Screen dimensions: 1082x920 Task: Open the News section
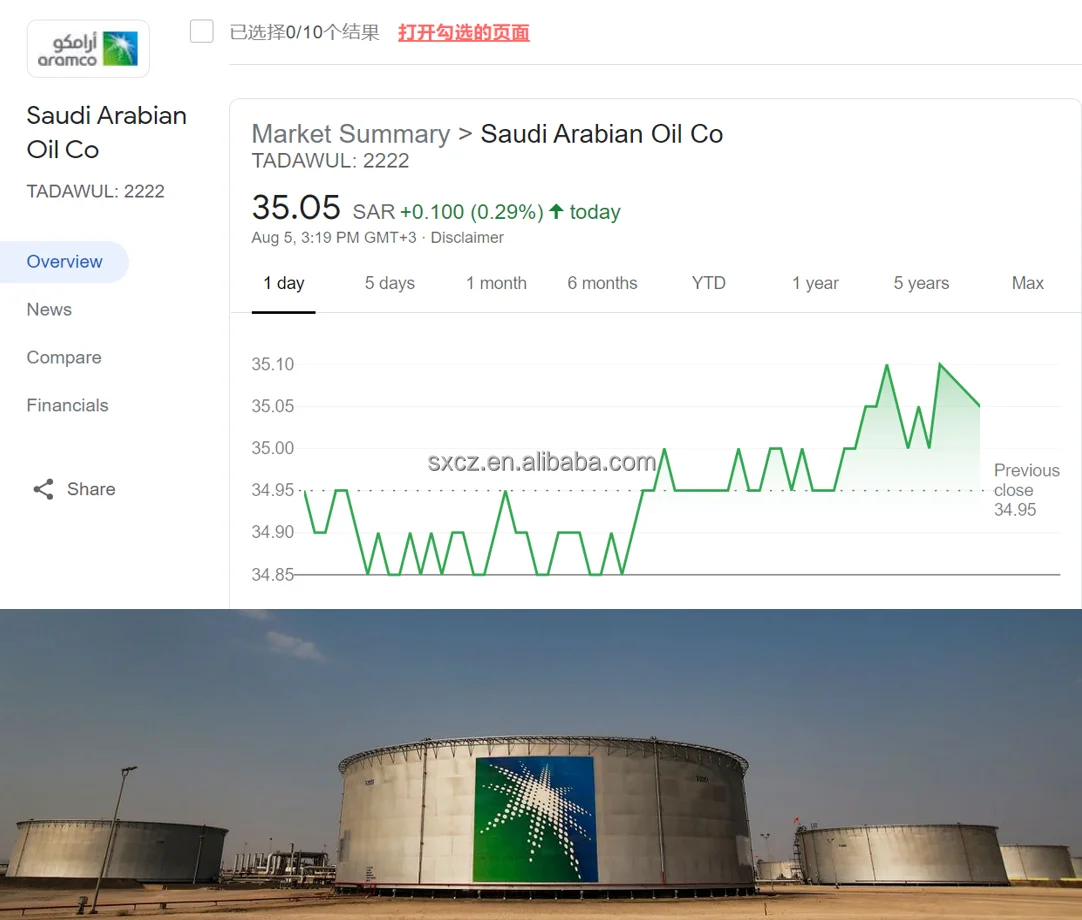pos(49,309)
